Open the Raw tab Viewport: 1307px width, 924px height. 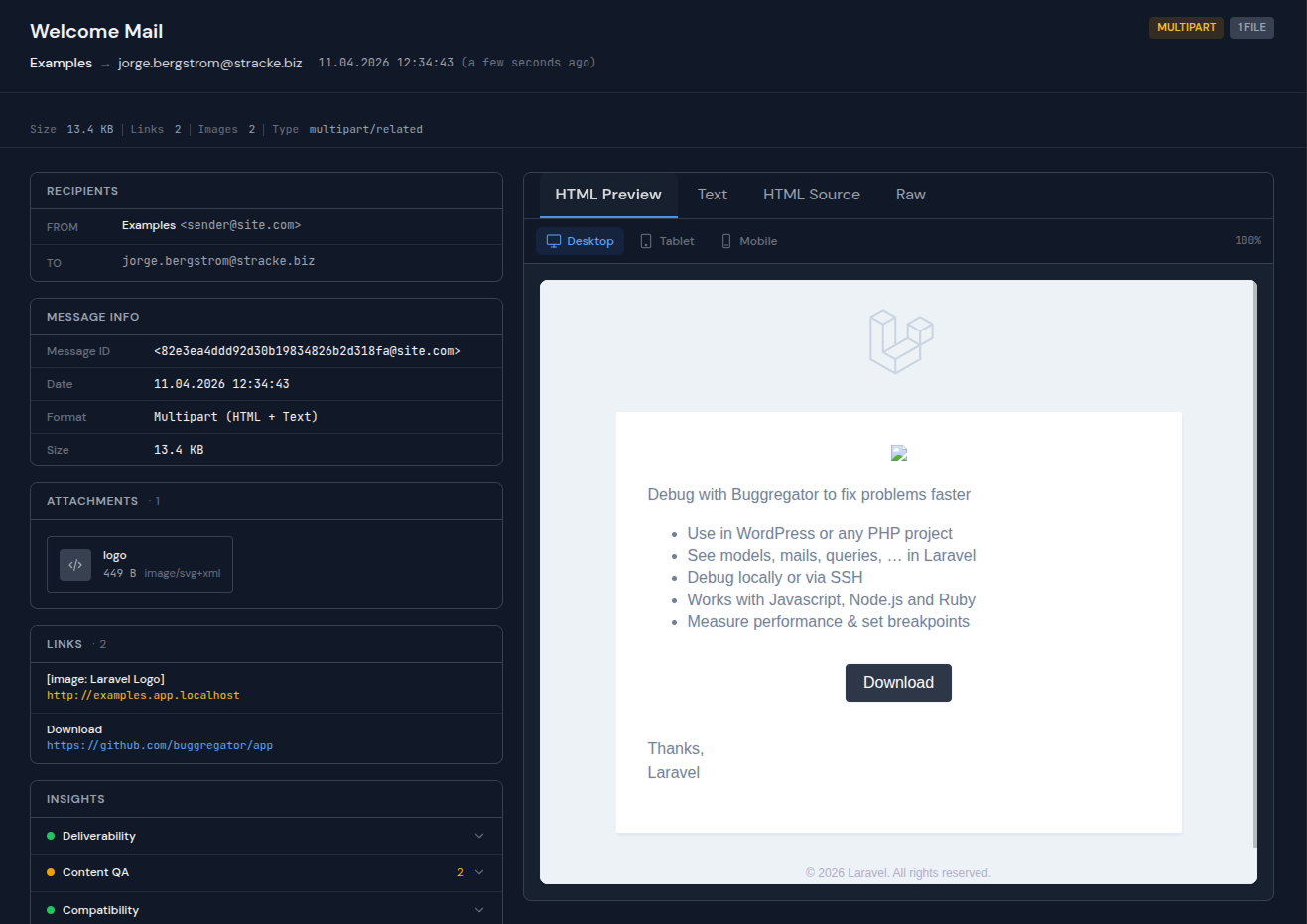[910, 195]
